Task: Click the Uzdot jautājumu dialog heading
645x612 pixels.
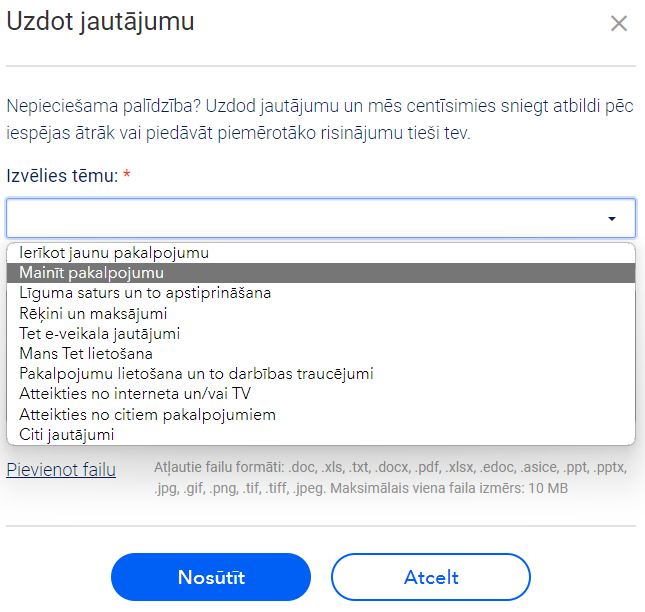Action: [100, 21]
